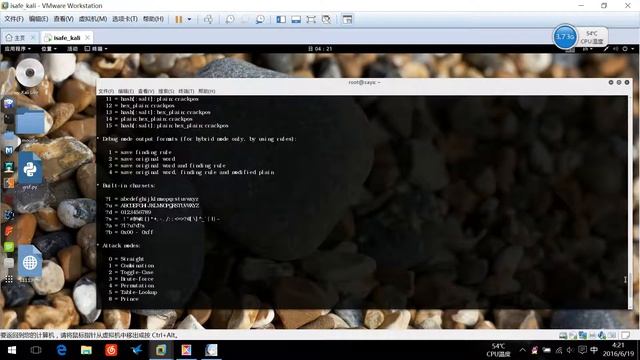This screenshot has width=640, height=360.
Task: Open terminal 终端(T) menu
Action: point(186,91)
